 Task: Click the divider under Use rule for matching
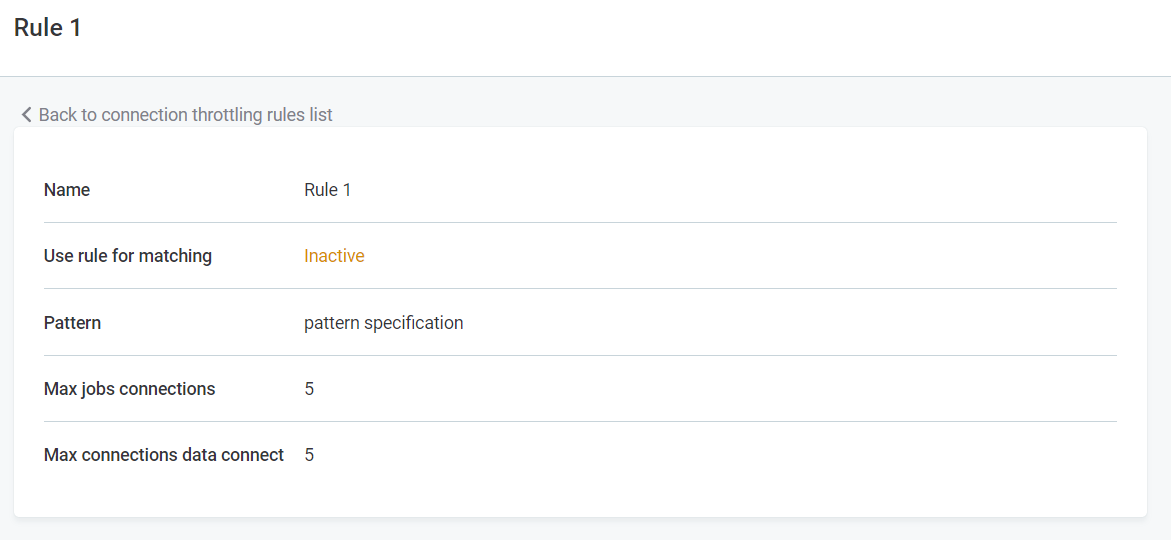pos(580,288)
